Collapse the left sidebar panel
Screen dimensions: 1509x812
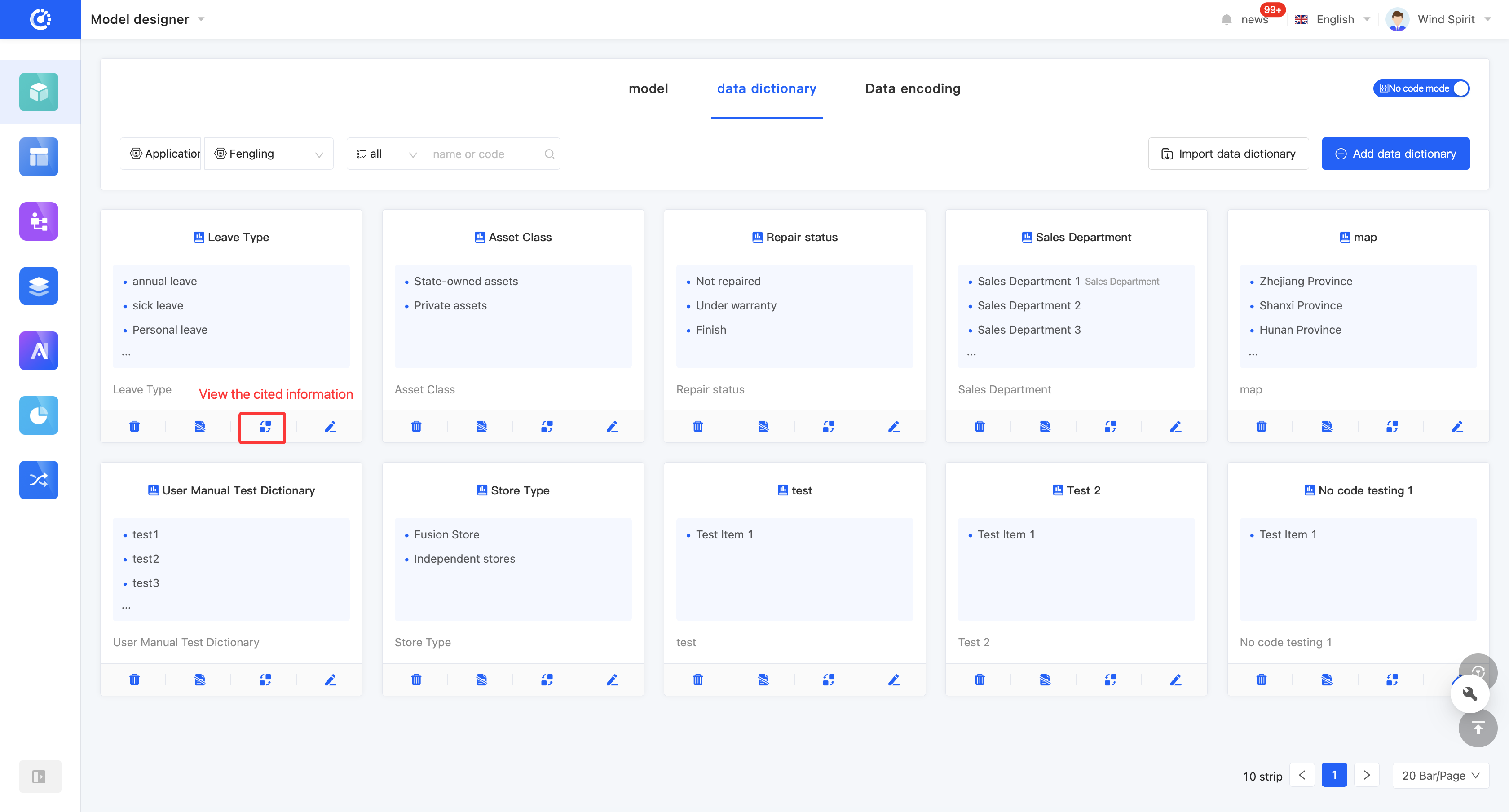[x=39, y=776]
